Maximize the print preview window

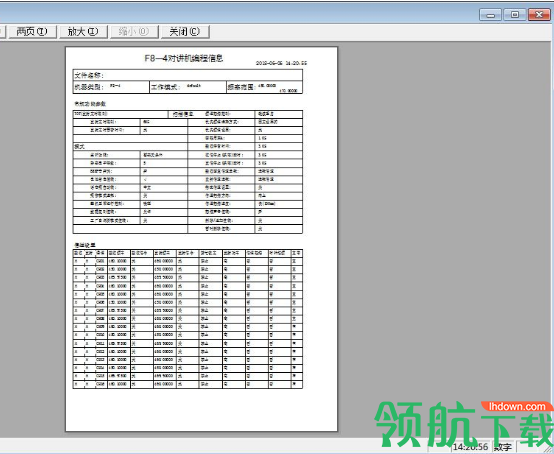point(515,15)
